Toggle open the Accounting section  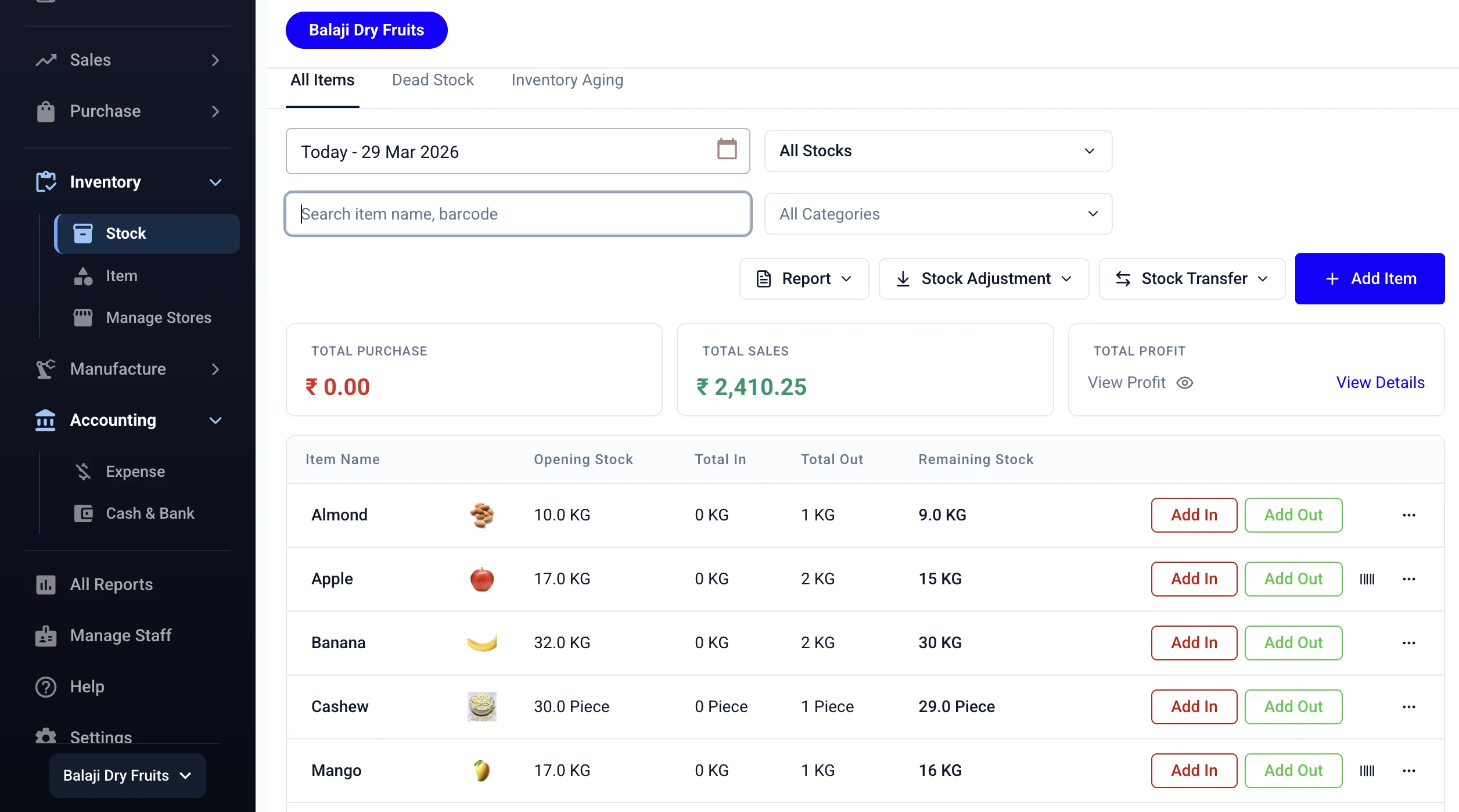pyautogui.click(x=215, y=420)
